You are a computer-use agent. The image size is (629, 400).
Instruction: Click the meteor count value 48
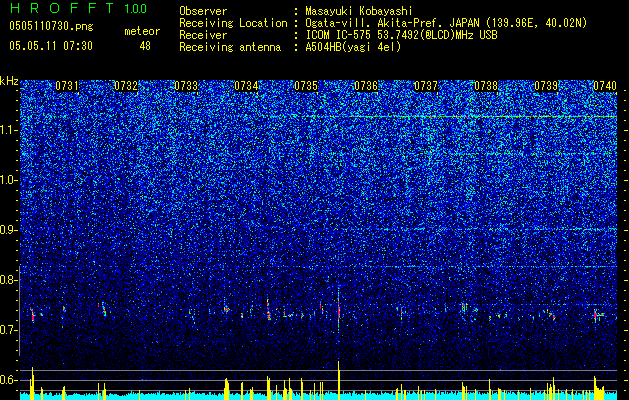(145, 46)
